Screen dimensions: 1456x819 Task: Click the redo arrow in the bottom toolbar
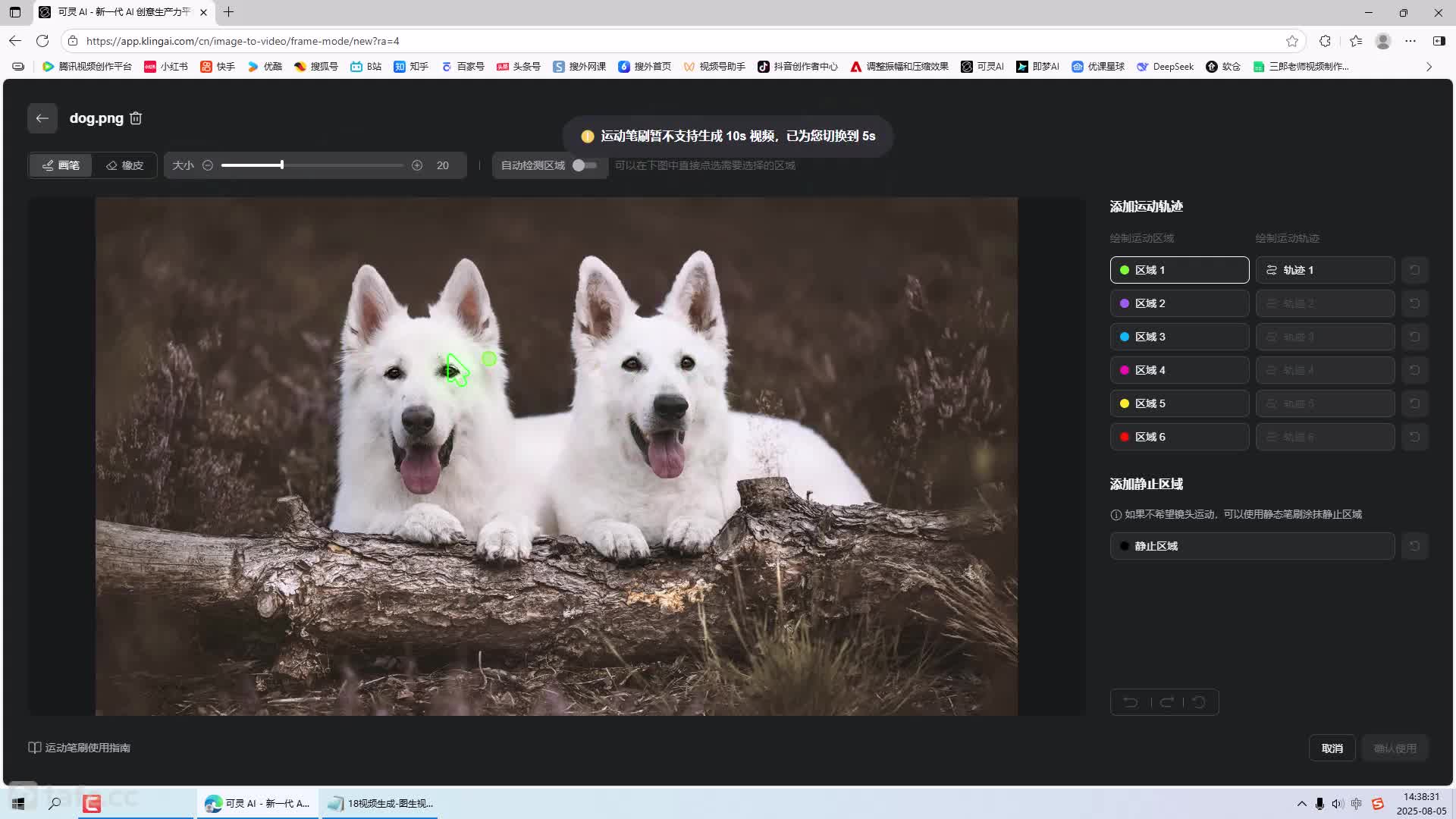[1167, 702]
